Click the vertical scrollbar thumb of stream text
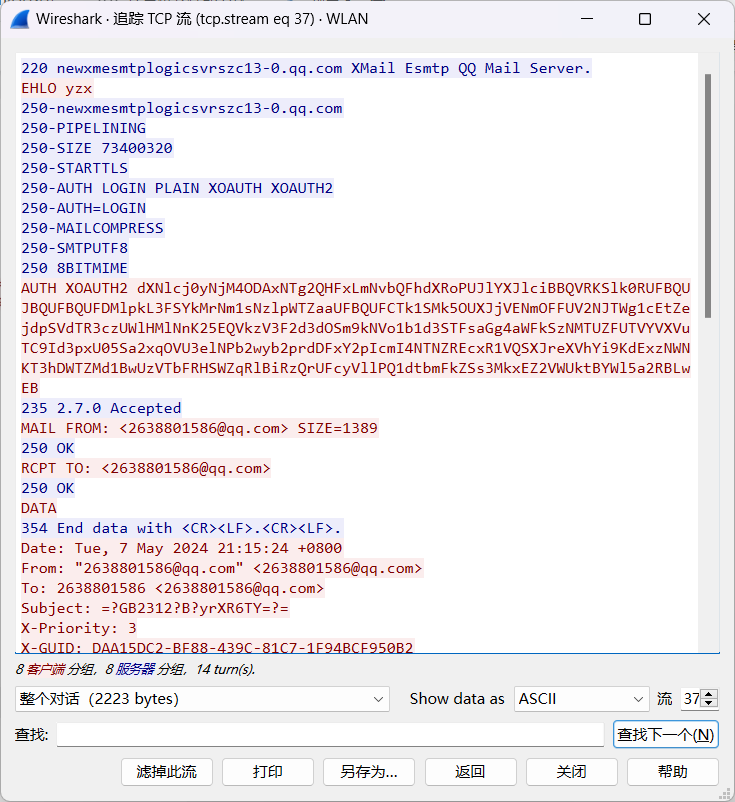Image resolution: width=735 pixels, height=802 pixels. coord(708,196)
